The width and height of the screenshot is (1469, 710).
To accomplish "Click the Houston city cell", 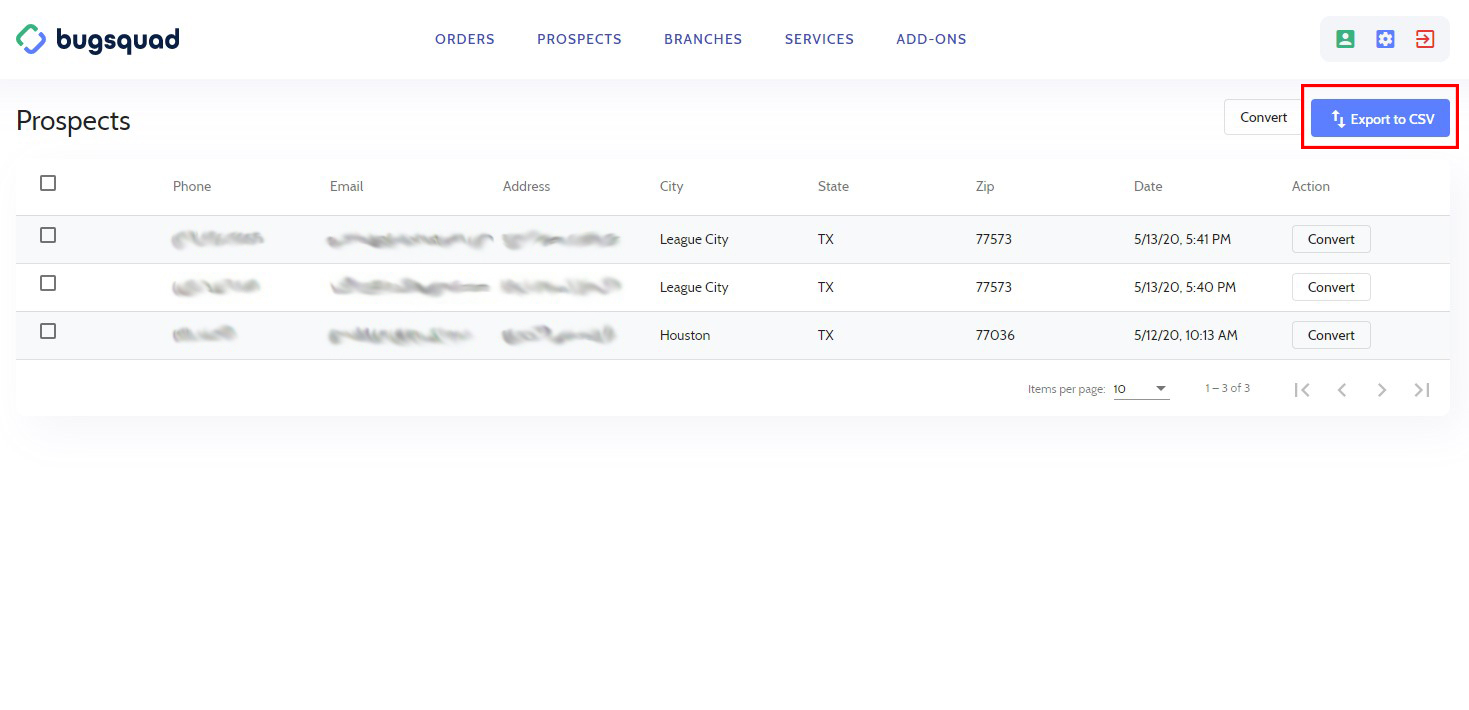I will point(685,335).
